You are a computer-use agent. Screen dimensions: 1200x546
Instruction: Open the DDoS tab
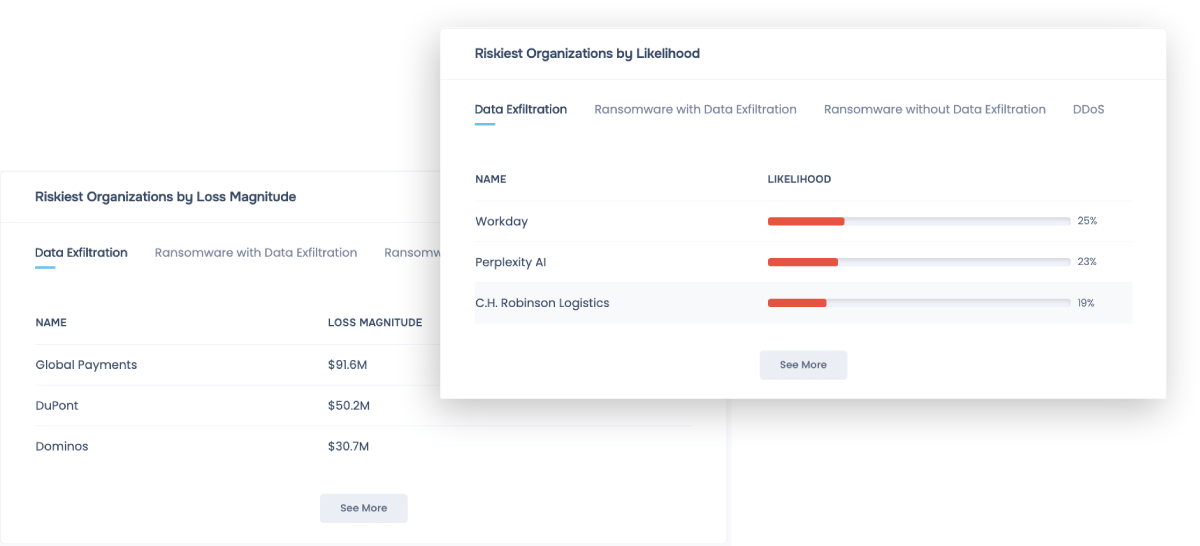(1088, 109)
